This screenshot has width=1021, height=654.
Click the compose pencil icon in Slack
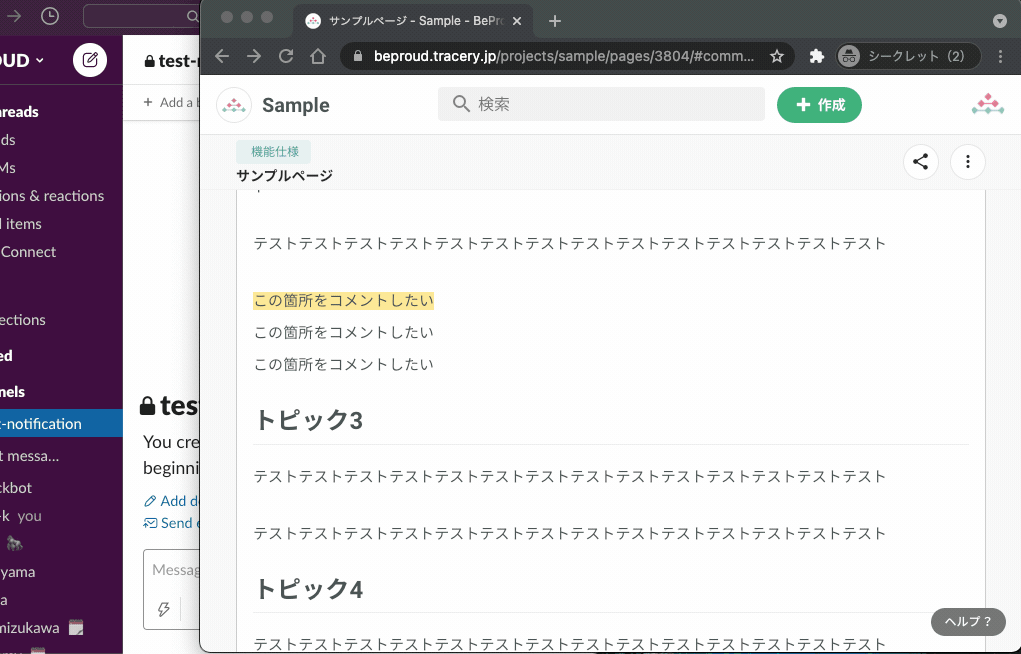pyautogui.click(x=90, y=60)
